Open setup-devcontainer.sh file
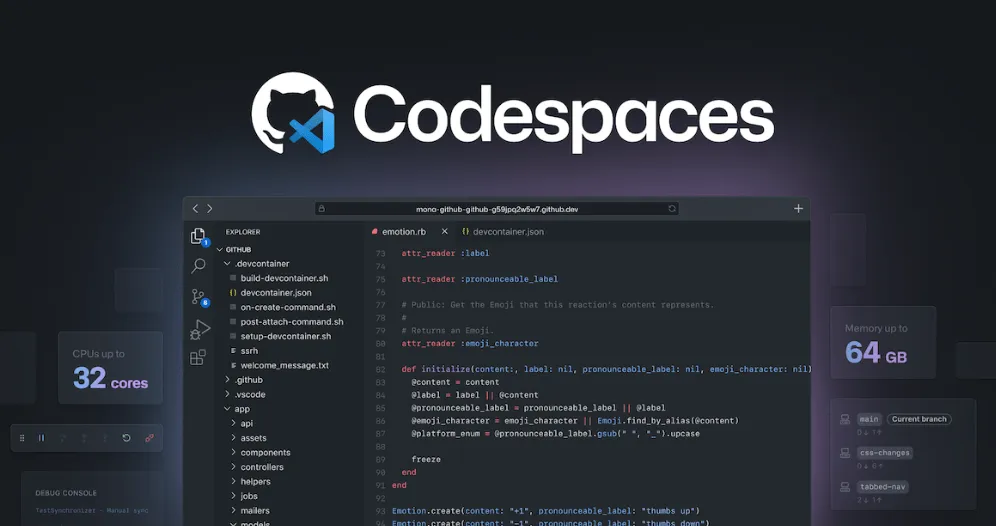This screenshot has width=996, height=526. pyautogui.click(x=286, y=337)
